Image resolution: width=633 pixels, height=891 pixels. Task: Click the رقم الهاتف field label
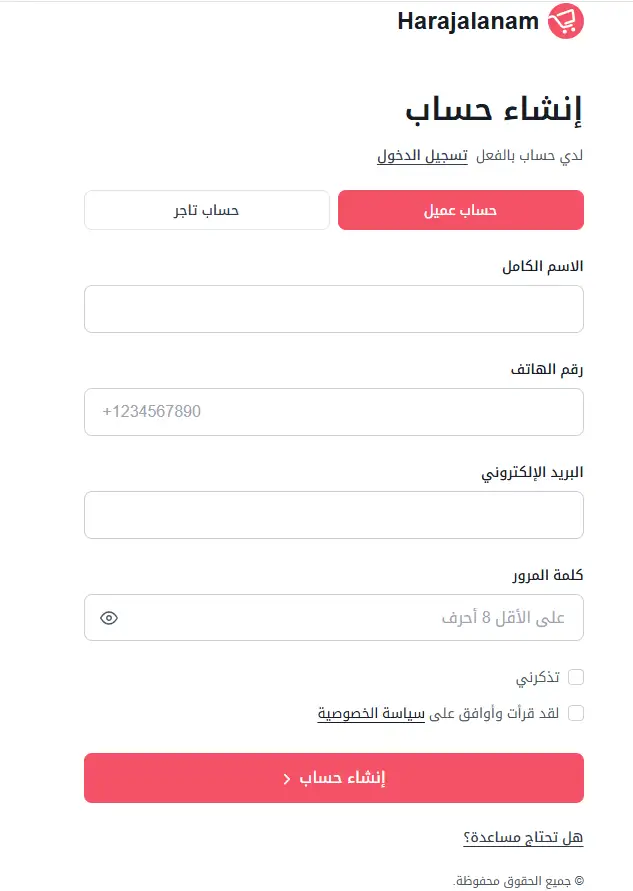[547, 369]
